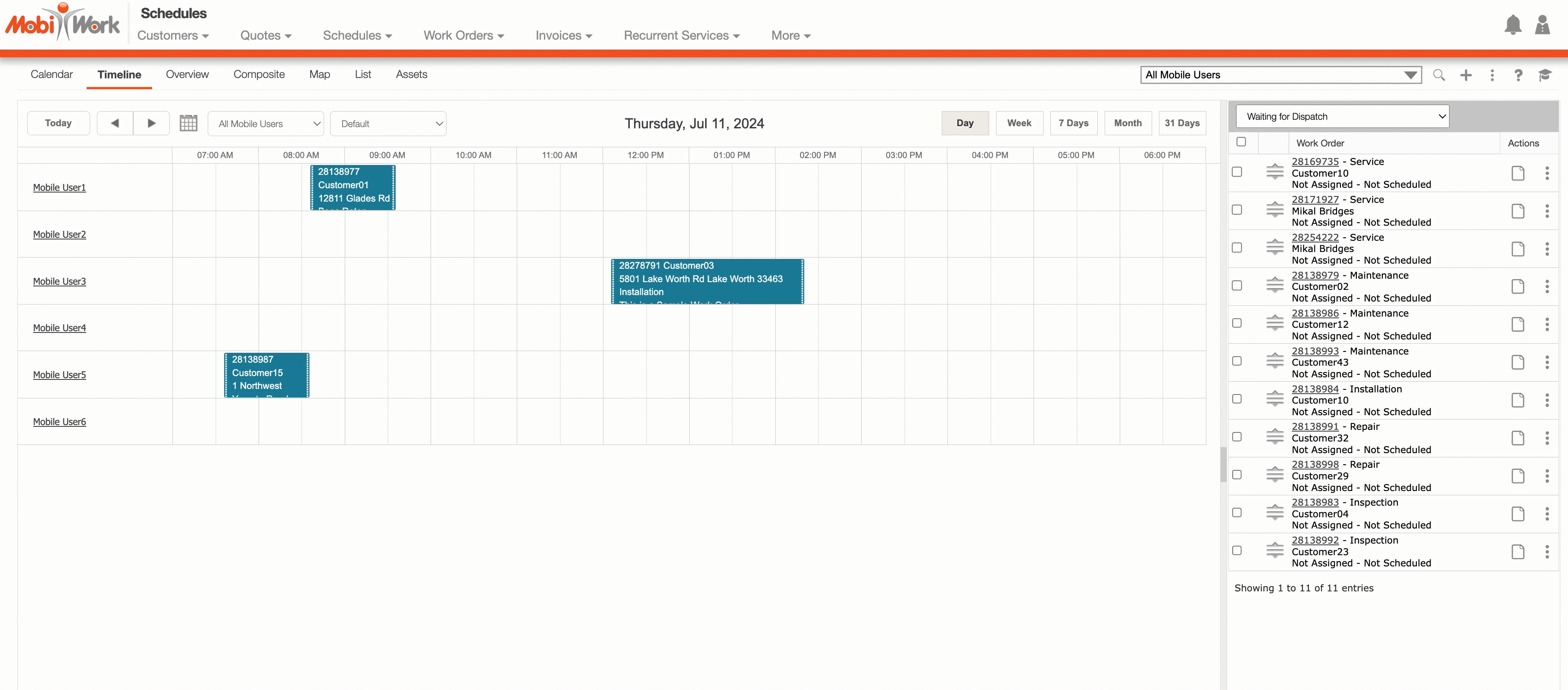Open the Work Orders menu
The width and height of the screenshot is (1568, 690).
[463, 35]
